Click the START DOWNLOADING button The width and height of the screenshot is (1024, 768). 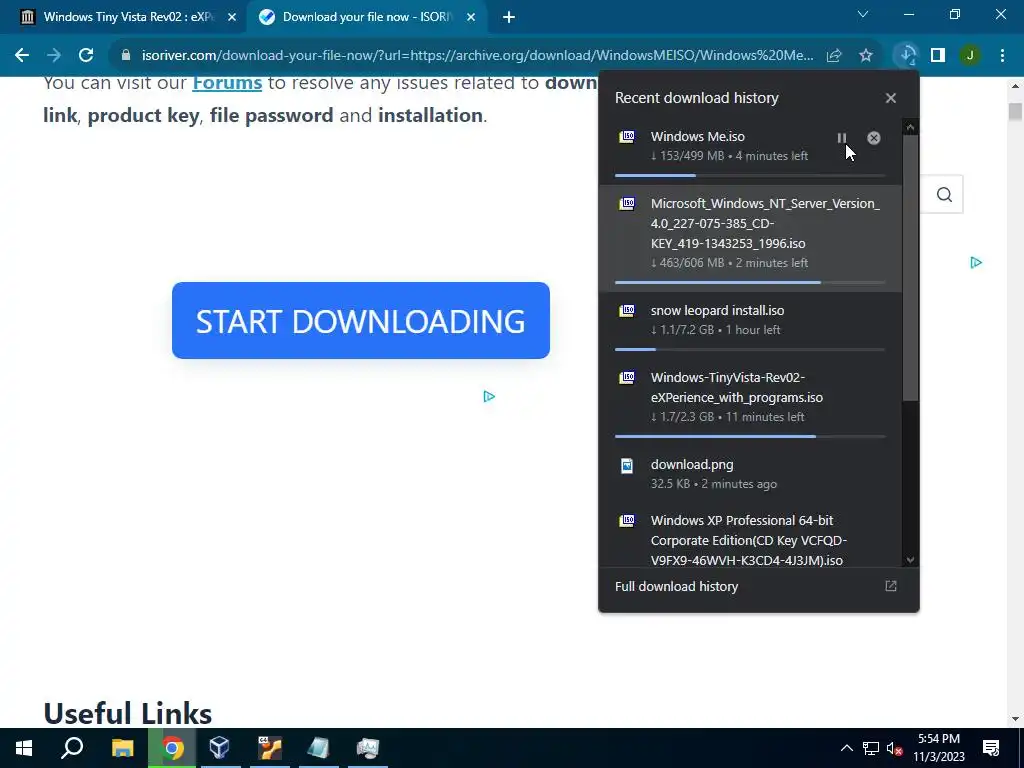[x=360, y=321]
